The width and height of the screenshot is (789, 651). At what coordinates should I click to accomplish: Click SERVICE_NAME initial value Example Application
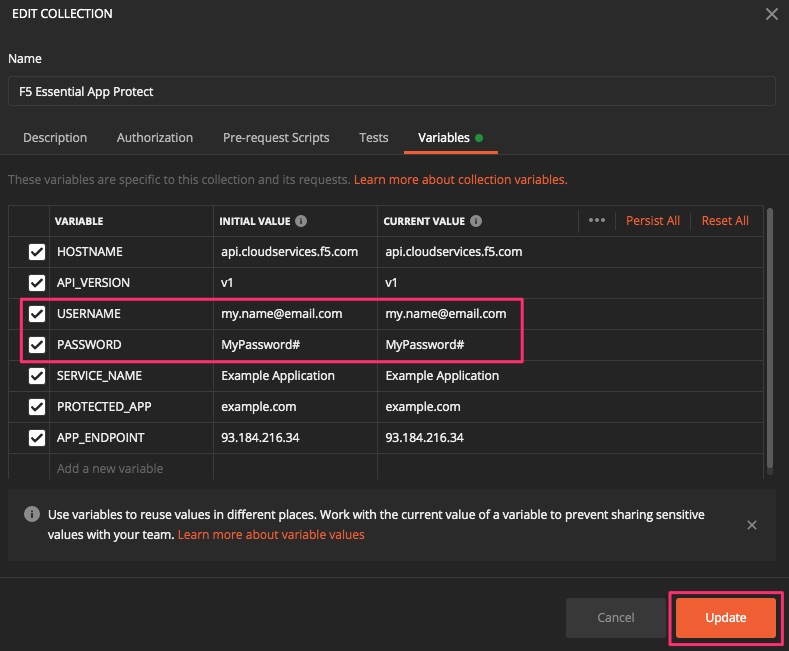coord(278,376)
